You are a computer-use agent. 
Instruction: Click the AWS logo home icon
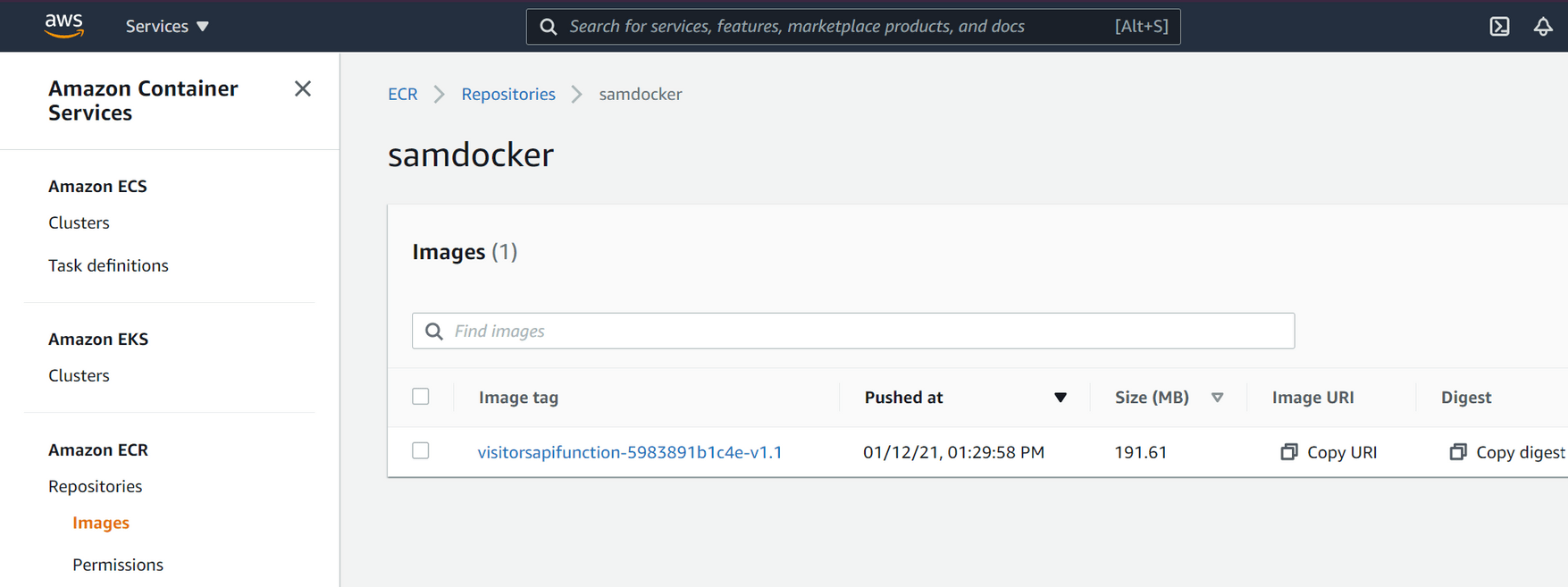point(64,25)
